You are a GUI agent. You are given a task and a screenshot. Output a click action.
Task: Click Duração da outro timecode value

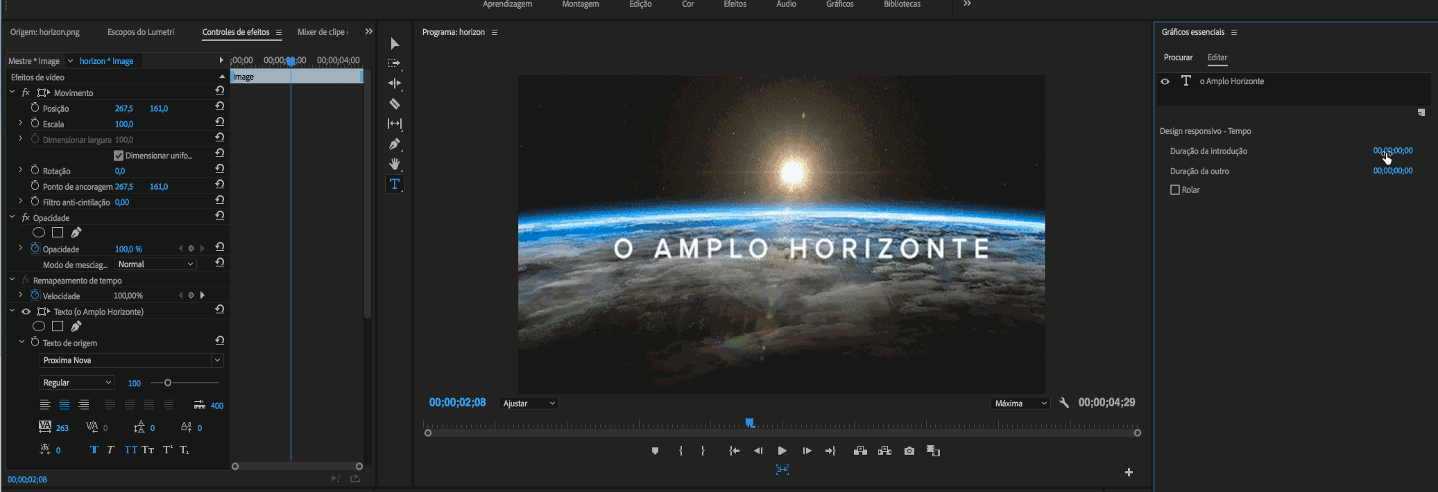(1393, 171)
